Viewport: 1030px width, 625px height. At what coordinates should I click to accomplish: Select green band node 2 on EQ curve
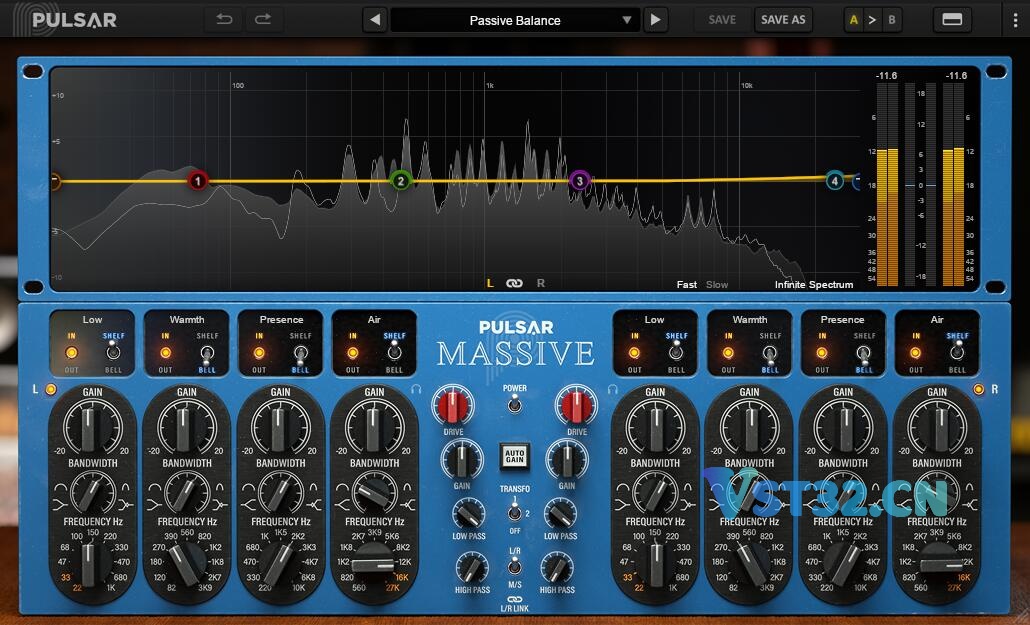(401, 181)
